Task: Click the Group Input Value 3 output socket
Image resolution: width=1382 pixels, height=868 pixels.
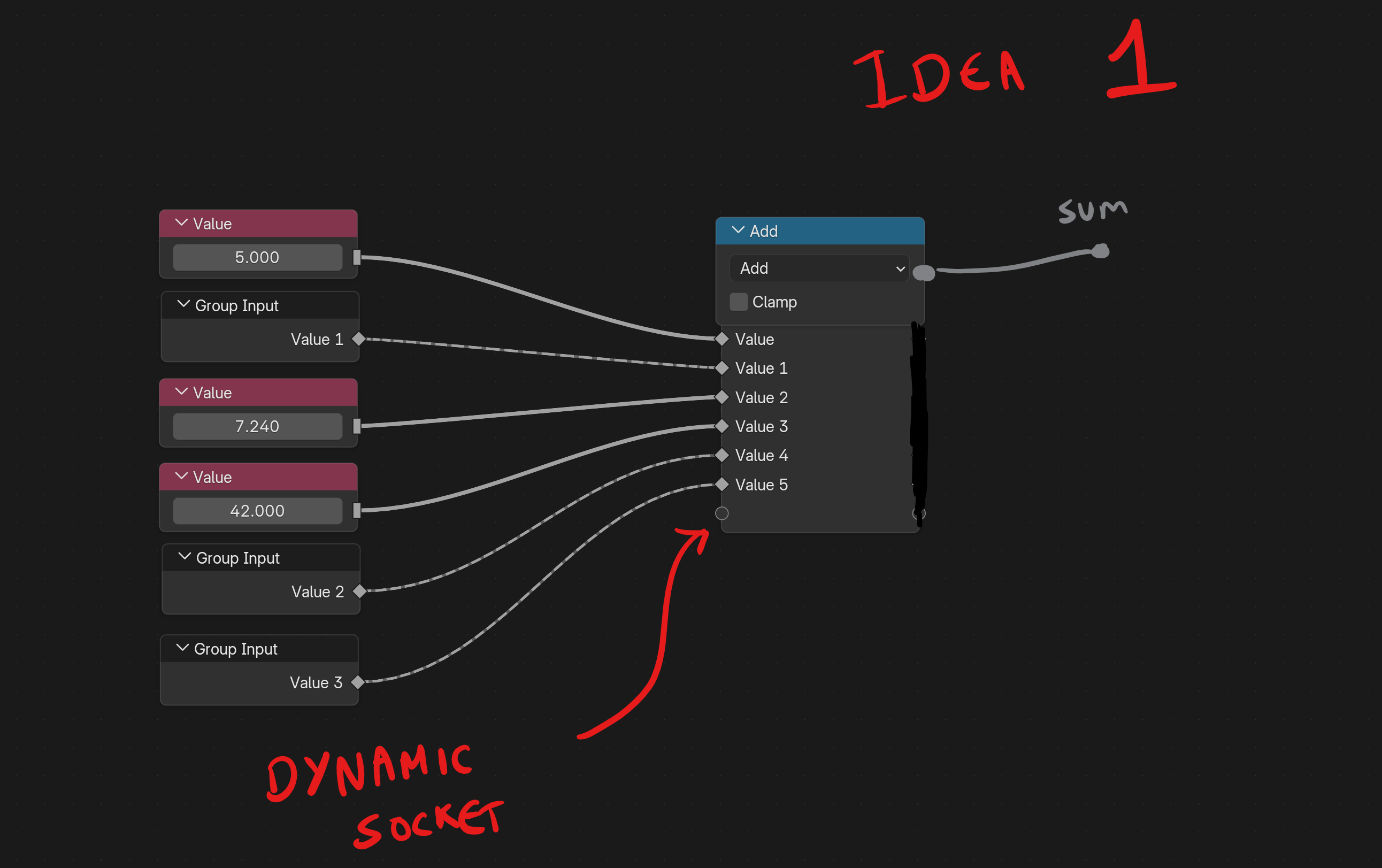Action: click(x=358, y=682)
